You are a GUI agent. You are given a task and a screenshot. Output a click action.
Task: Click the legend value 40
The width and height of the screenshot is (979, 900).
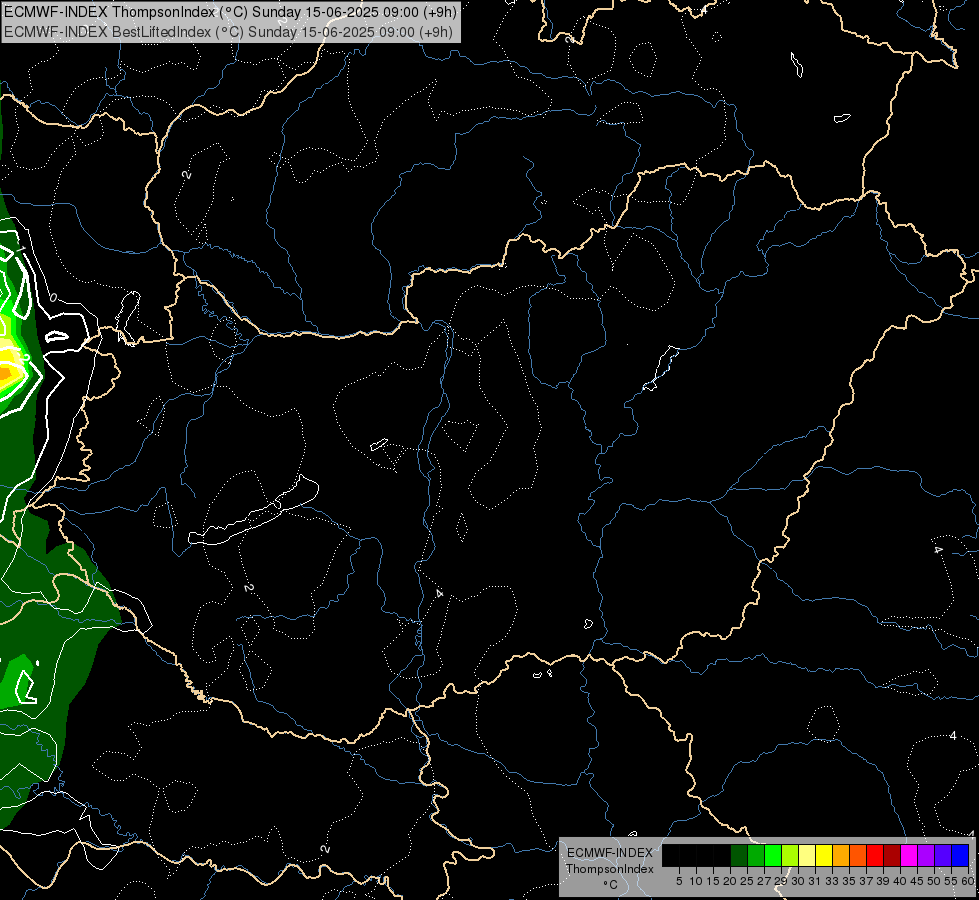[900, 881]
